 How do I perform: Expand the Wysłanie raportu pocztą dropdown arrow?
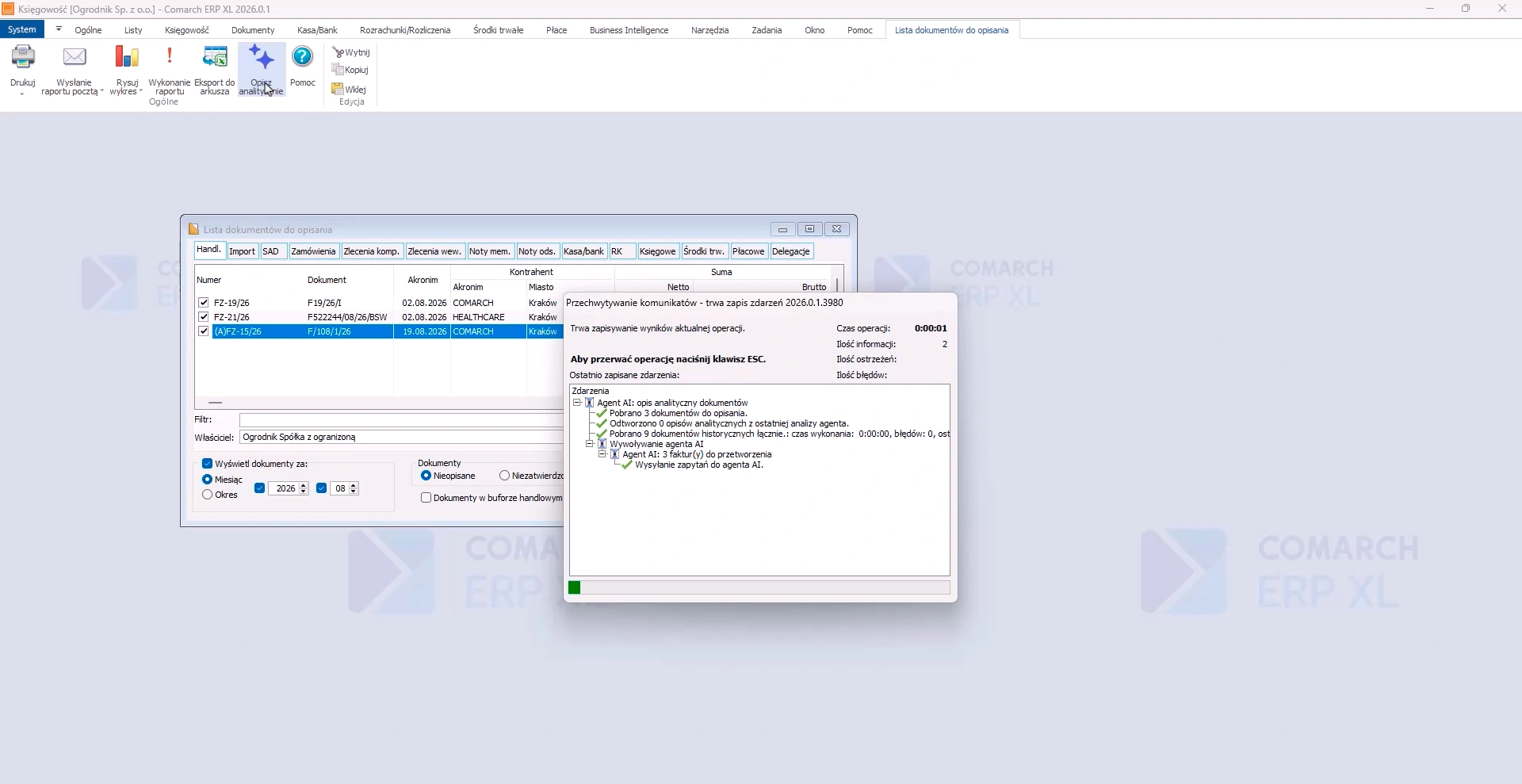tap(102, 91)
